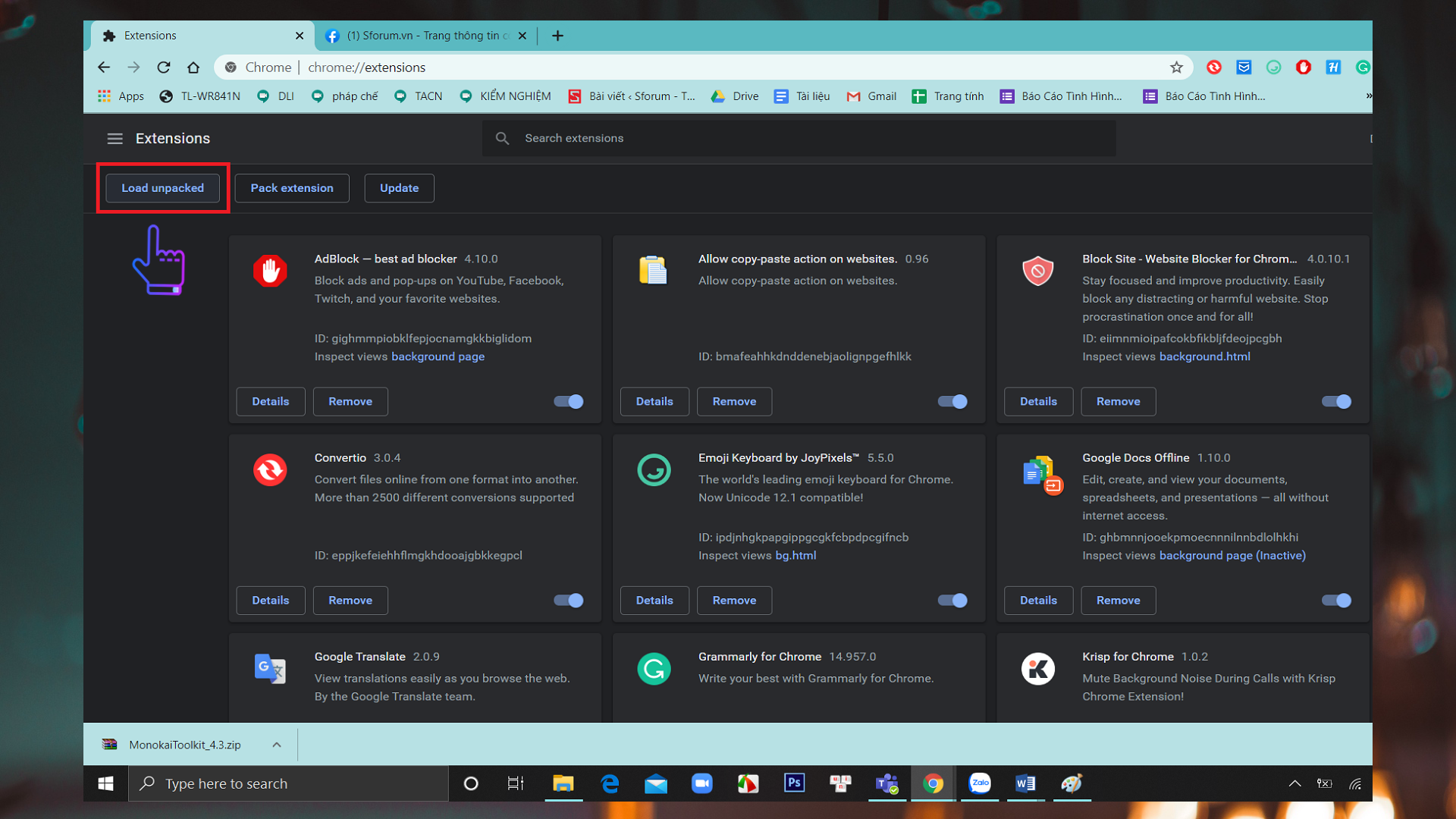Turn off Emoji Keyboard extension toggle
Viewport: 1456px width, 819px height.
pos(952,600)
